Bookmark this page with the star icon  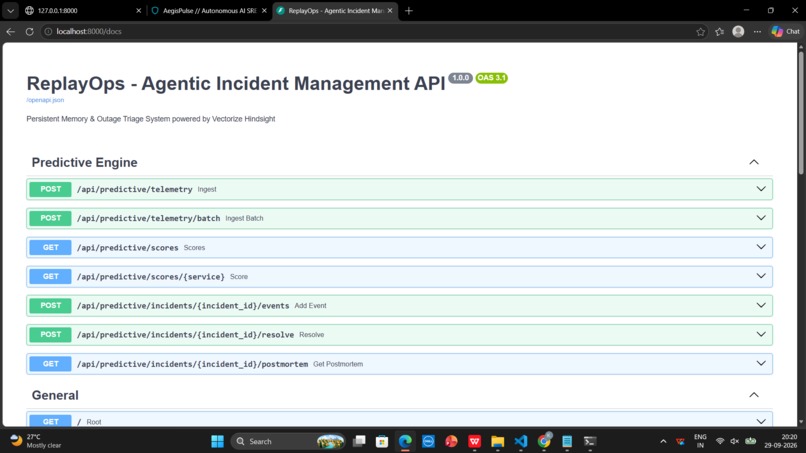(700, 31)
